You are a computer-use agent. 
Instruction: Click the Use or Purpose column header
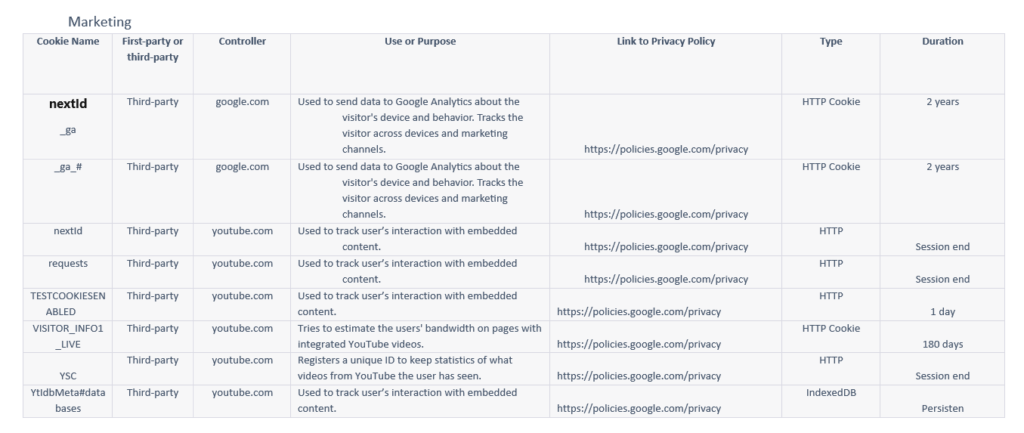pos(420,41)
